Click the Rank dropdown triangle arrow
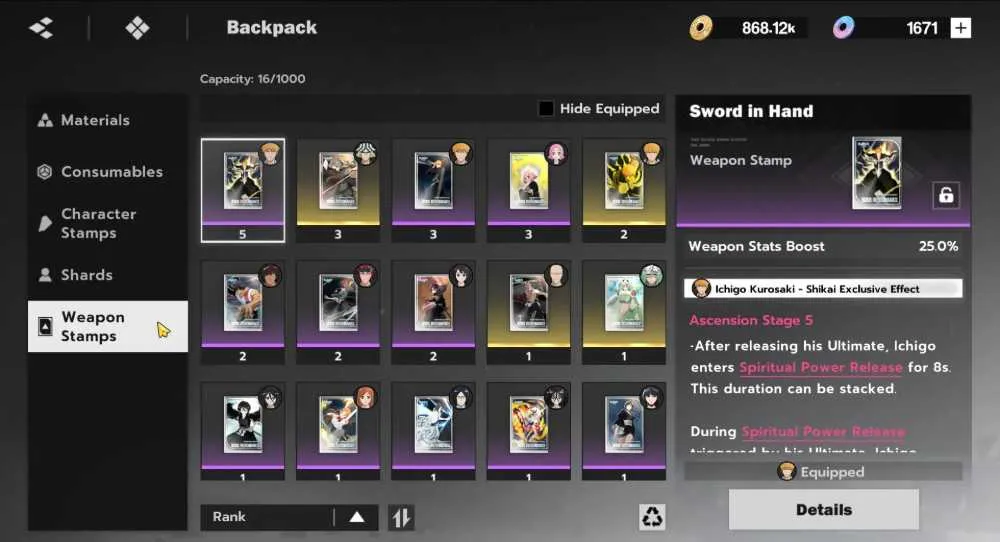The height and width of the screenshot is (542, 1000). click(x=357, y=517)
